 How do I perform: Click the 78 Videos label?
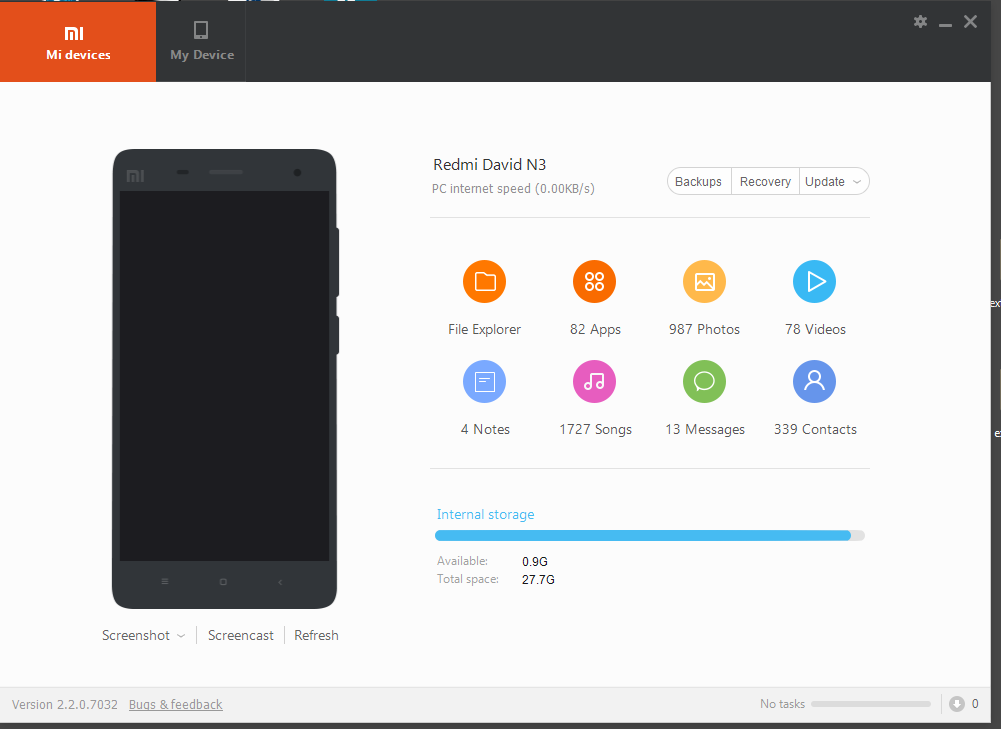coord(815,329)
